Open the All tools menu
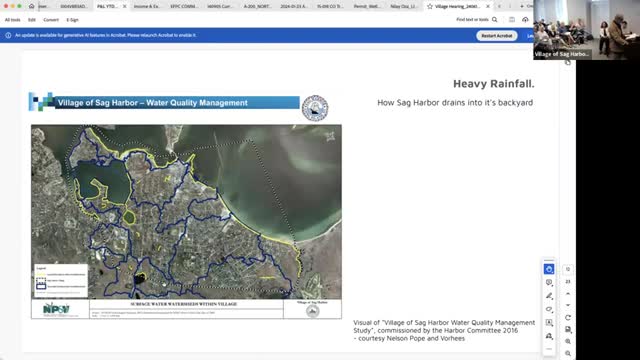Viewport: 640px width, 360px height. [12, 20]
